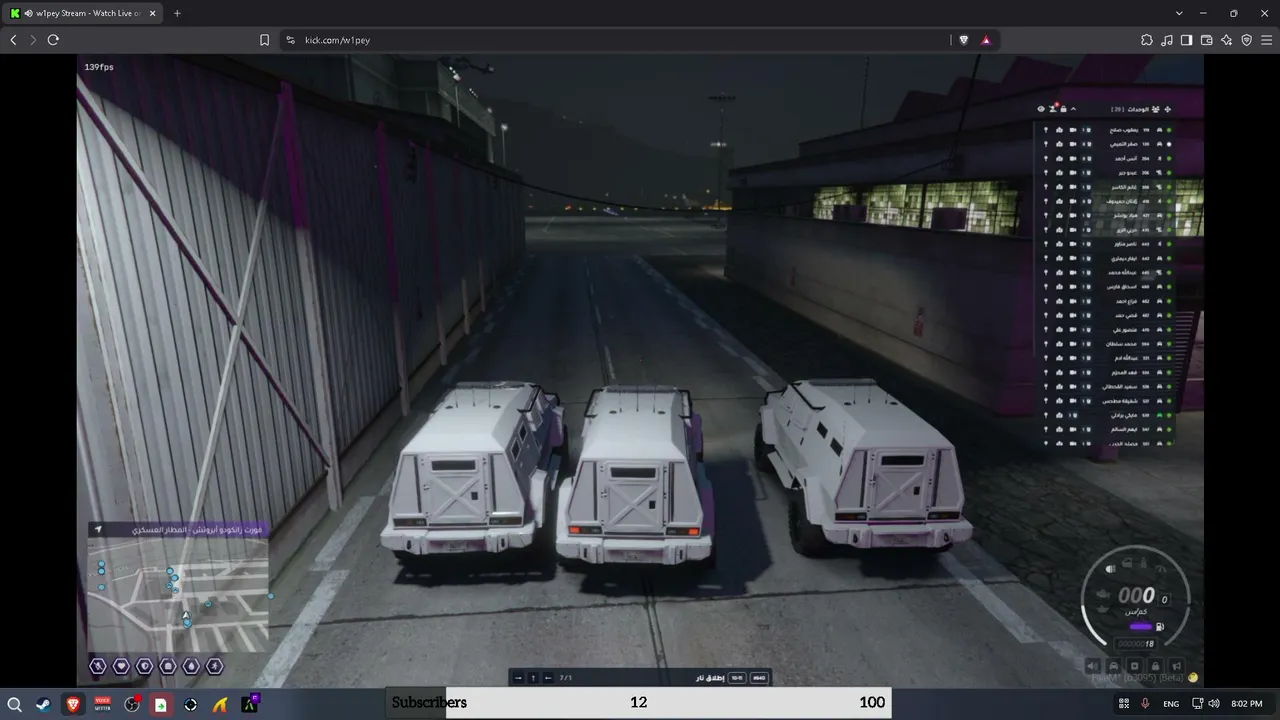Click the speedometer gauge
This screenshot has height=720, width=1280.
pyautogui.click(x=1135, y=597)
